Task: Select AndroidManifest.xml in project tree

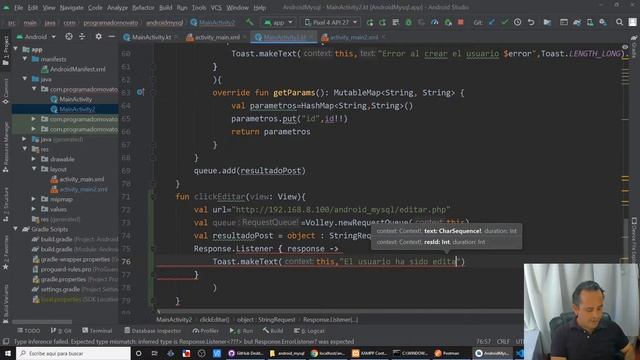Action: [73, 69]
